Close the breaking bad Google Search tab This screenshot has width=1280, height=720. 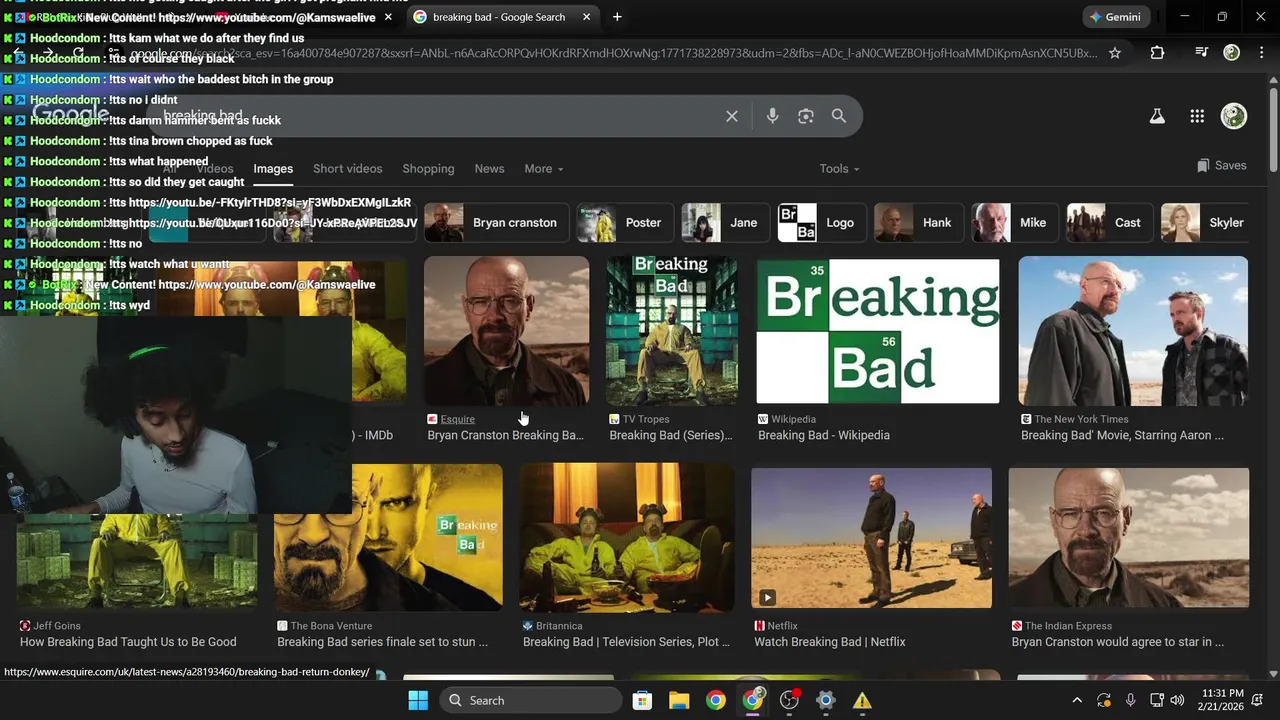pyautogui.click(x=586, y=17)
